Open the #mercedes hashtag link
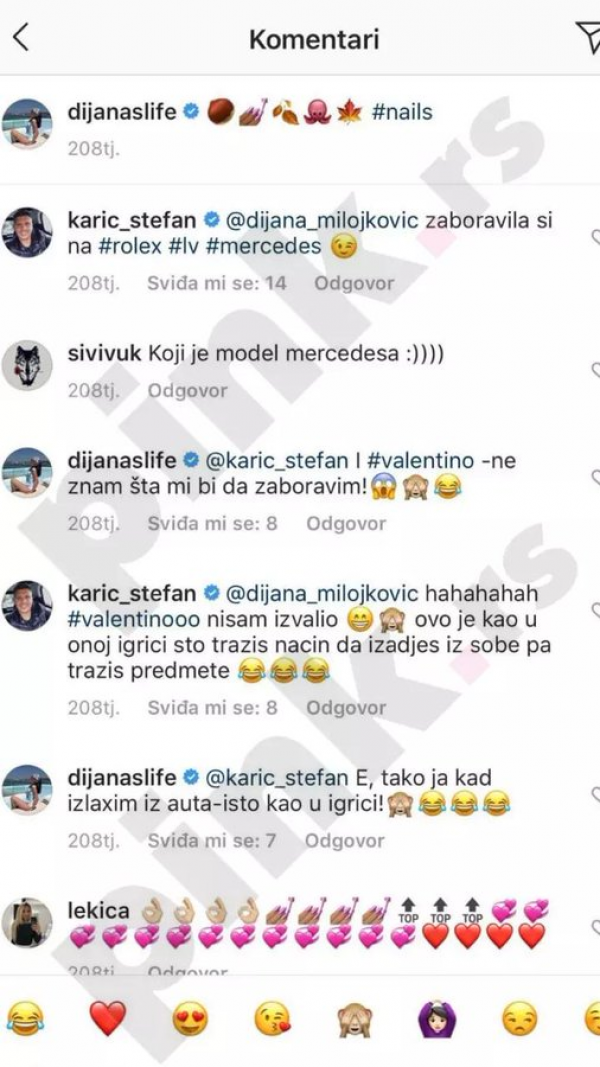The image size is (600, 1067). pos(263,246)
